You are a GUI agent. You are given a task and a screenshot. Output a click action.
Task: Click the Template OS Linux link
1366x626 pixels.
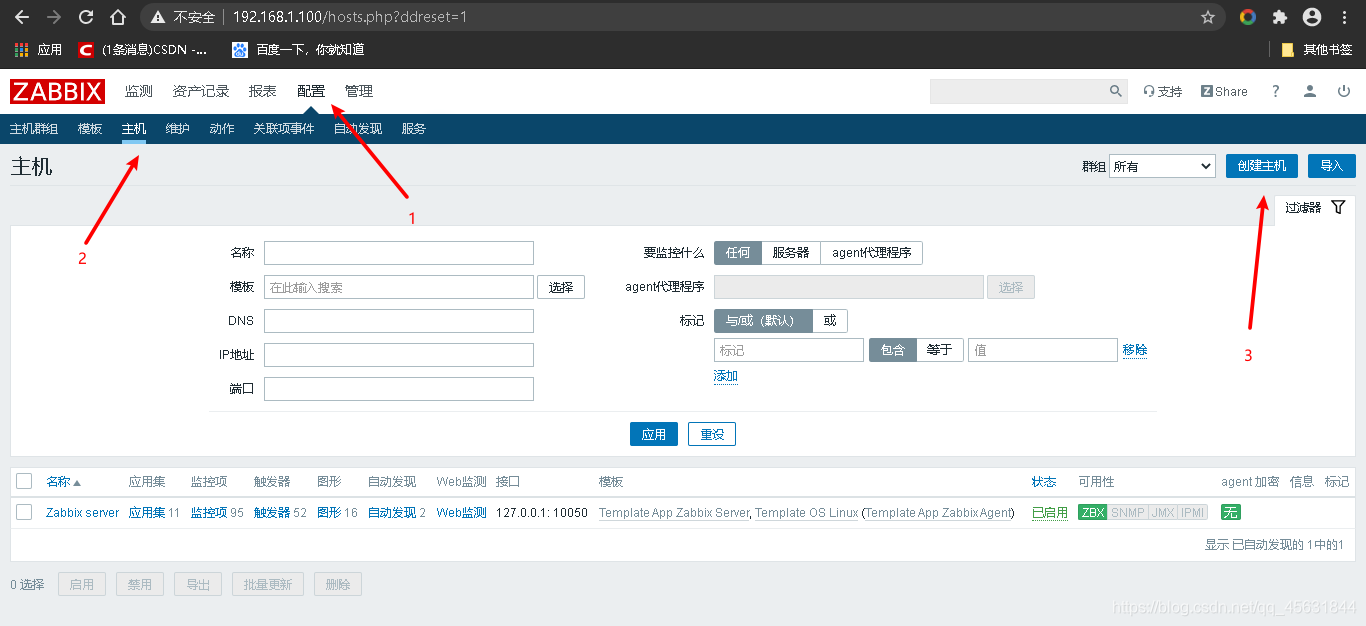[x=806, y=512]
